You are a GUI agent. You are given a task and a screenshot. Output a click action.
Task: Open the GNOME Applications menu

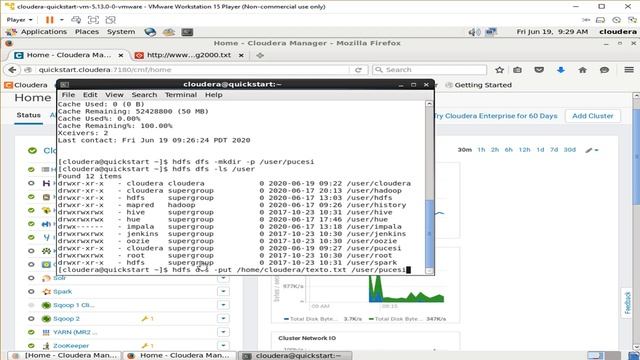[44, 32]
